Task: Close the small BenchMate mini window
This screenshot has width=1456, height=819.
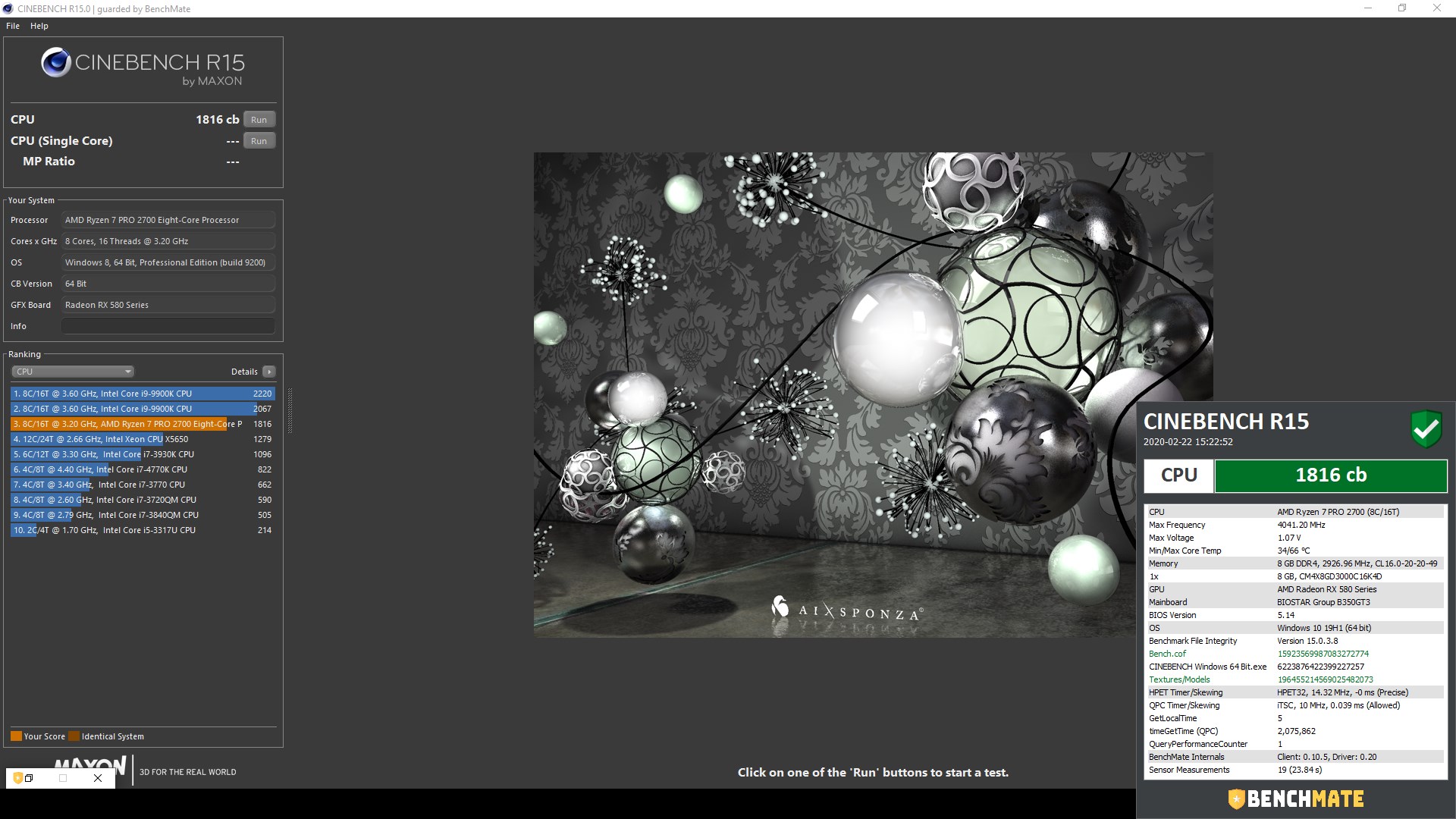Action: coord(98,778)
